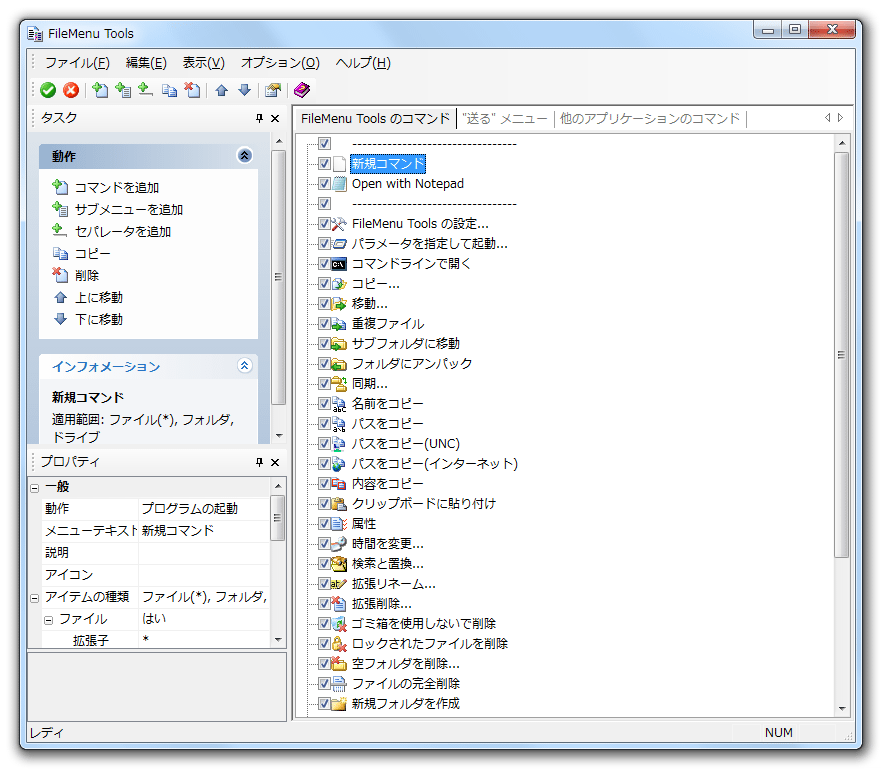Disable the 同期 command checkbox
Image resolution: width=885 pixels, height=773 pixels.
pos(324,384)
